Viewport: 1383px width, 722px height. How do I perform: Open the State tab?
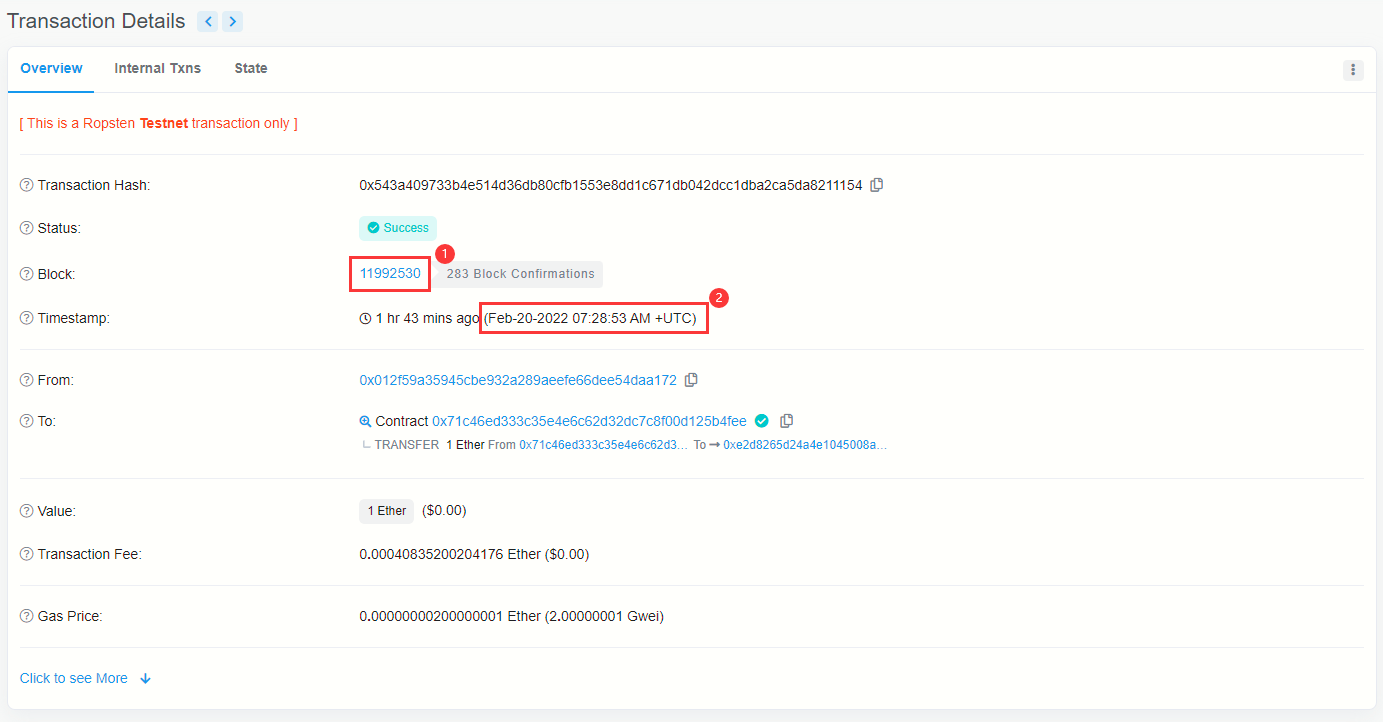point(250,68)
